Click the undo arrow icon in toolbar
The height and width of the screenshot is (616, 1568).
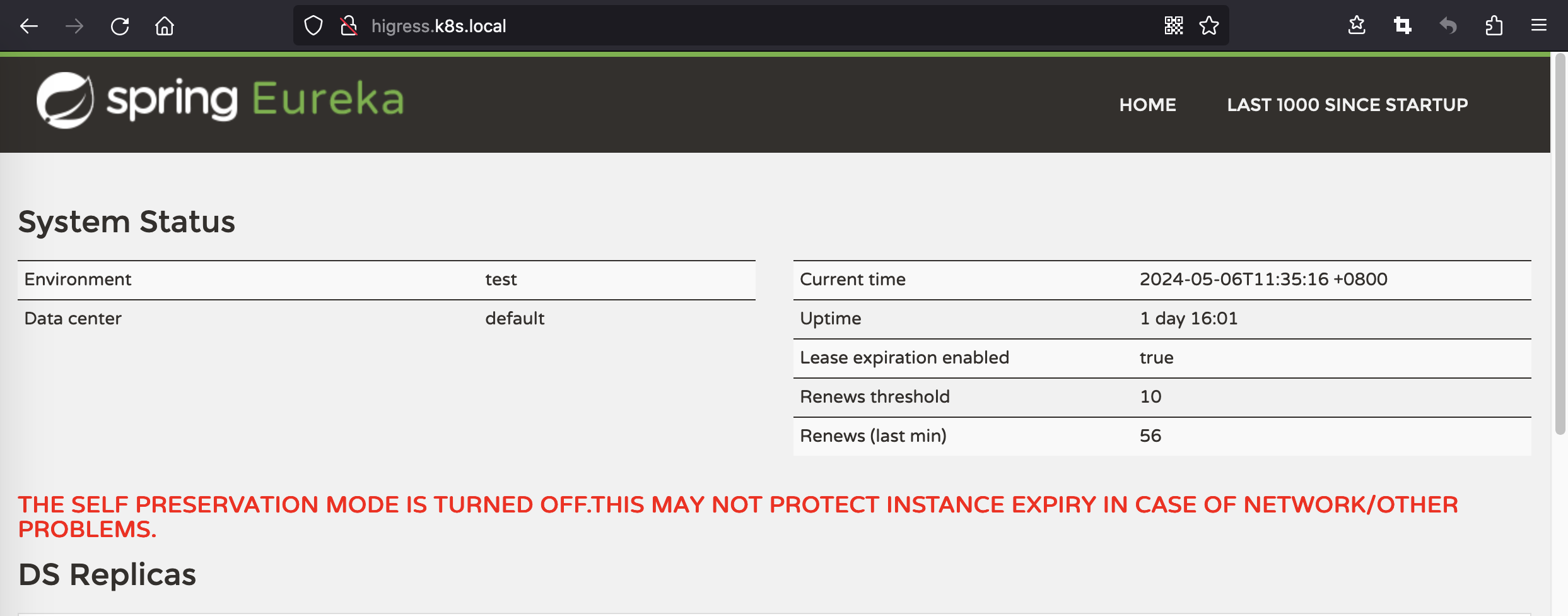[1448, 26]
